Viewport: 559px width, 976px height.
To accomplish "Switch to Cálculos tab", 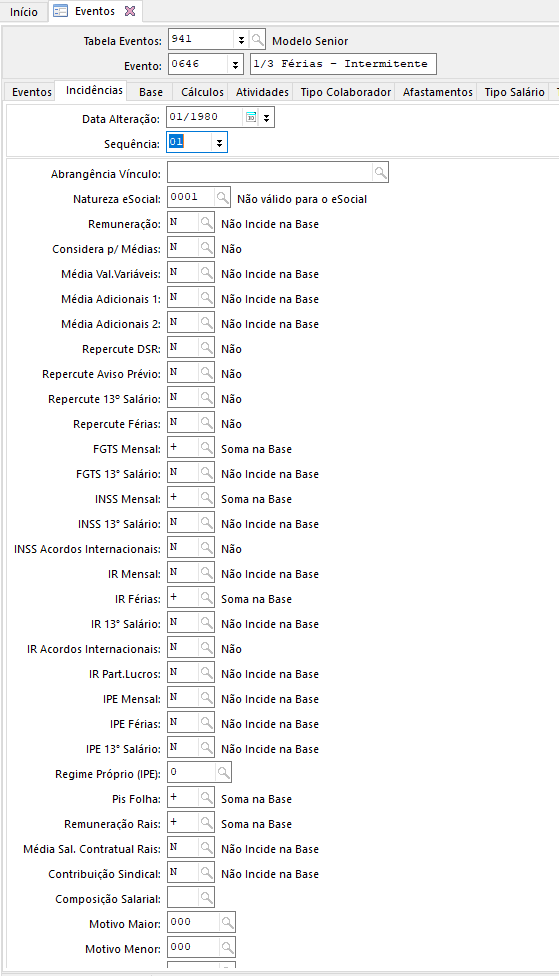I will coord(202,92).
